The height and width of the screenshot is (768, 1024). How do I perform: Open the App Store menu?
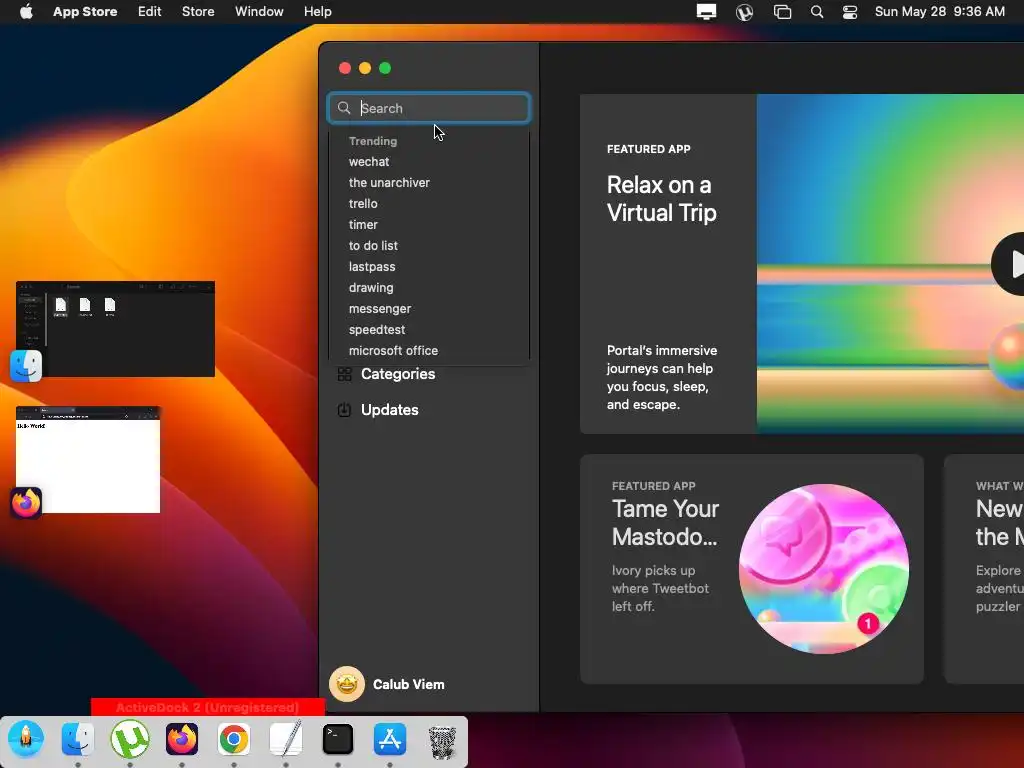[85, 11]
